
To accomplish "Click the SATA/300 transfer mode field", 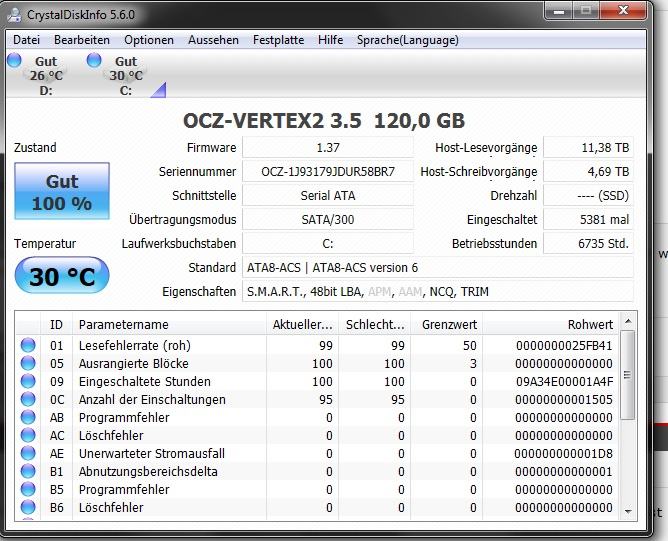I will pos(328,219).
